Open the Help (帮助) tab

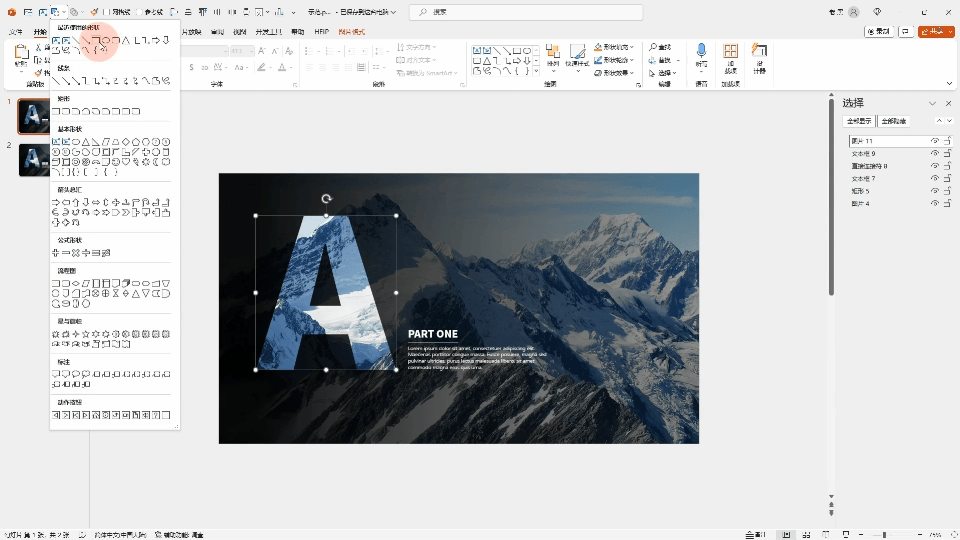click(x=298, y=32)
